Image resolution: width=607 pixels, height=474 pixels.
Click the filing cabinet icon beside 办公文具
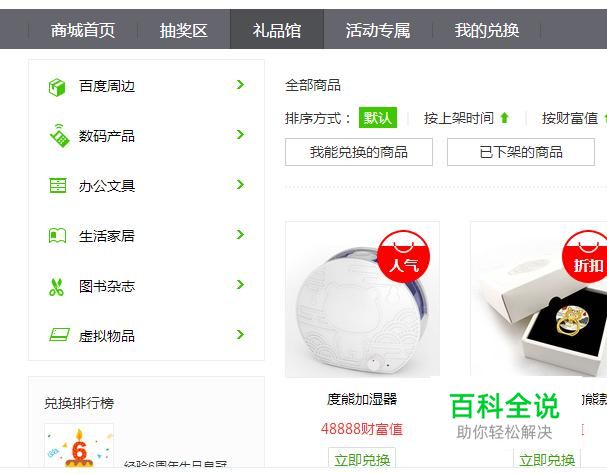[58, 185]
